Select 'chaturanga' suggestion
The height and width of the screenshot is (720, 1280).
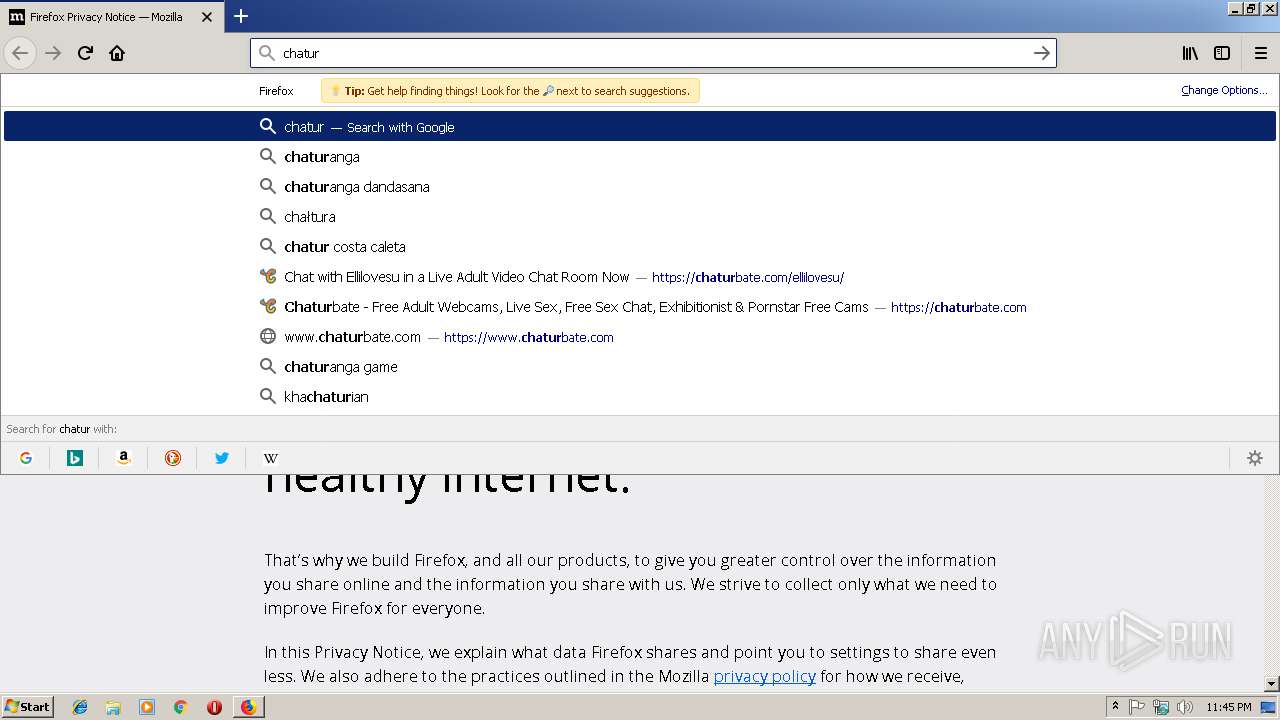tap(640, 157)
